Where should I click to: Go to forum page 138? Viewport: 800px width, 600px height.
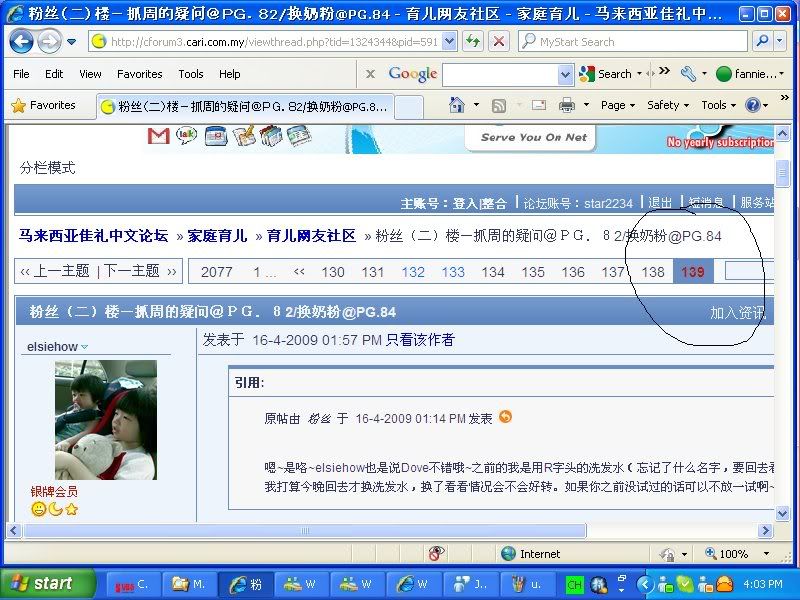653,272
